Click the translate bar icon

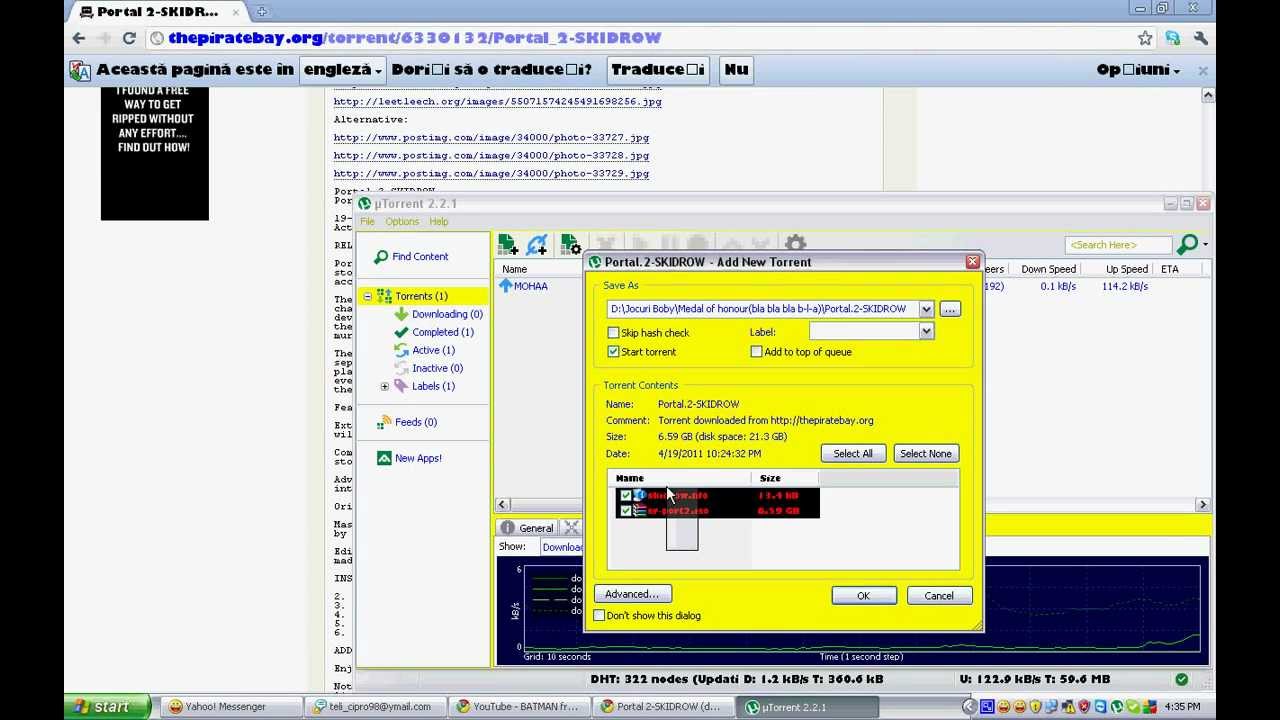pyautogui.click(x=80, y=70)
